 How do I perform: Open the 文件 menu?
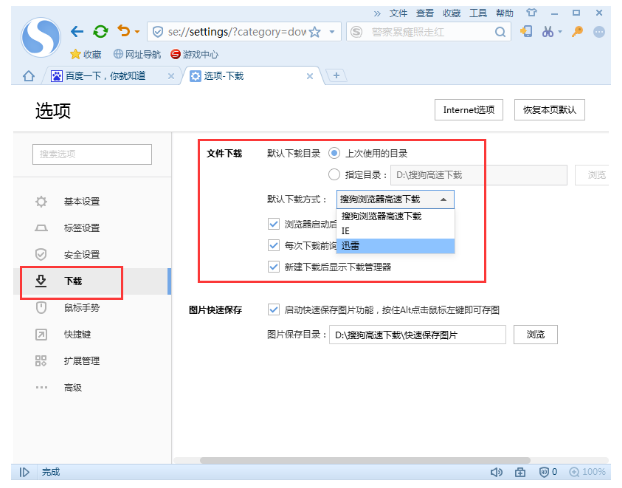(x=398, y=13)
